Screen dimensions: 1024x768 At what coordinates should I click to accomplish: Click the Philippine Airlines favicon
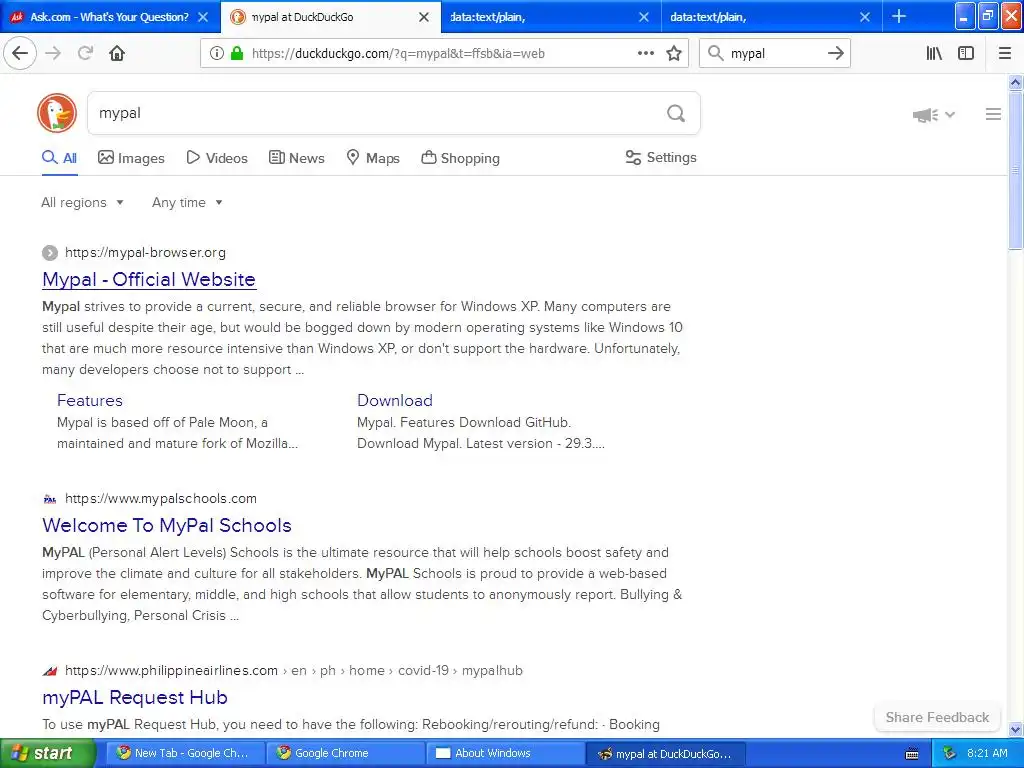click(50, 671)
